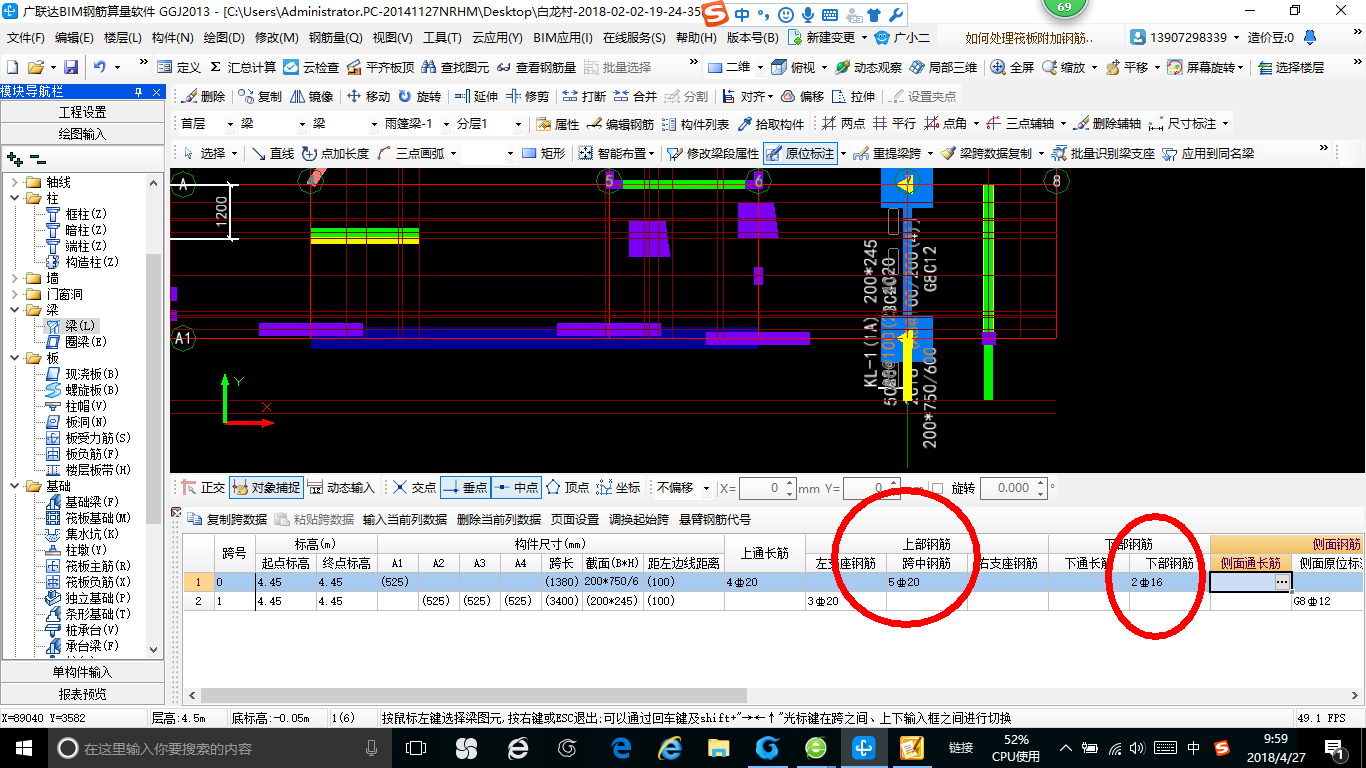Click the 拉伸 stretch tool
1366x768 pixels.
pos(853,96)
